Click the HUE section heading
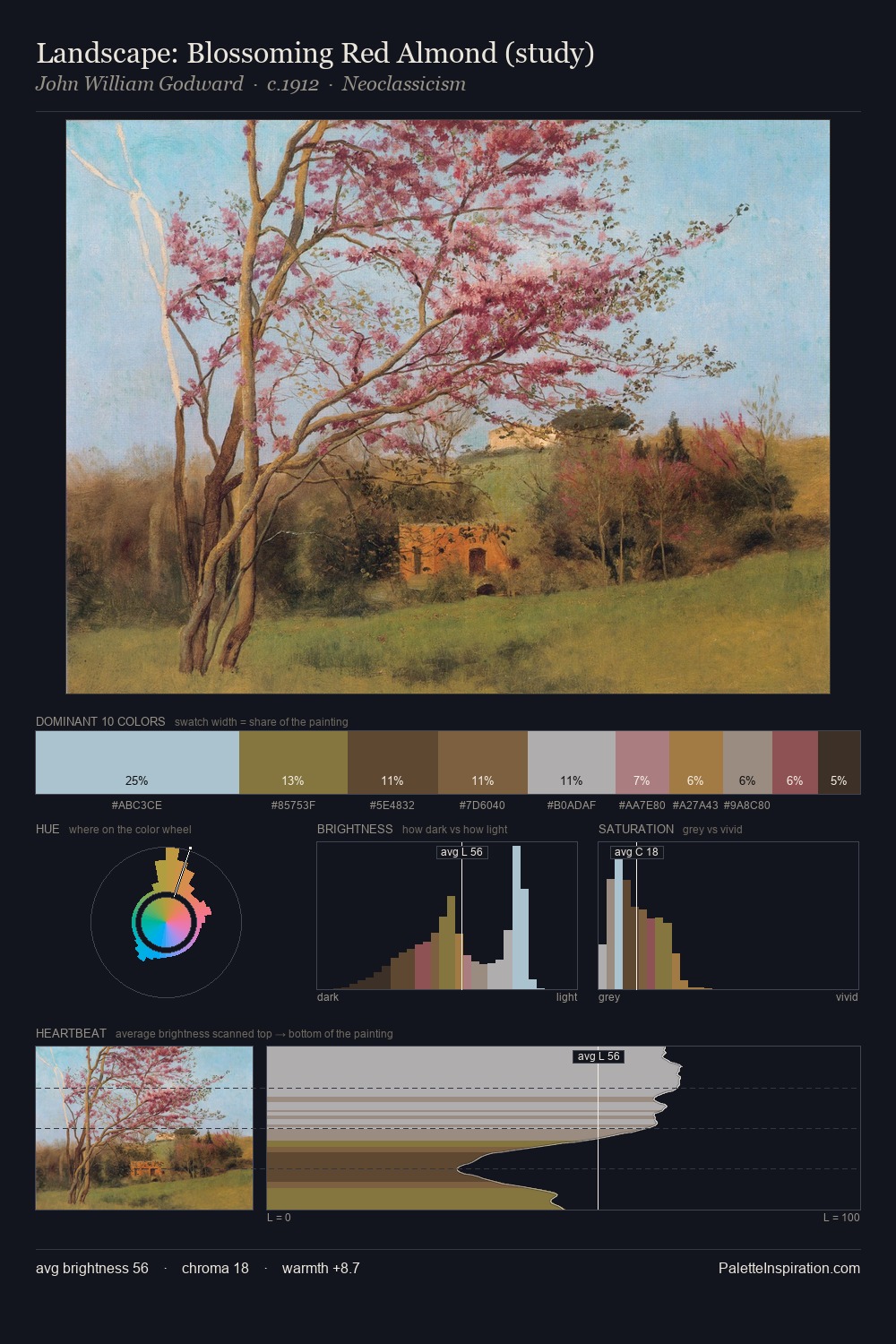 pyautogui.click(x=47, y=829)
